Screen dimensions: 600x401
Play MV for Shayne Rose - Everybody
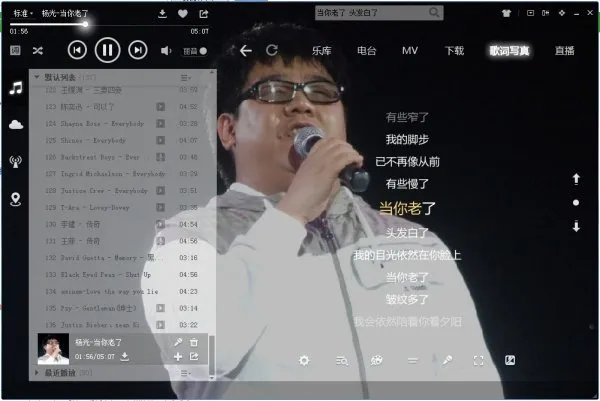(x=160, y=124)
